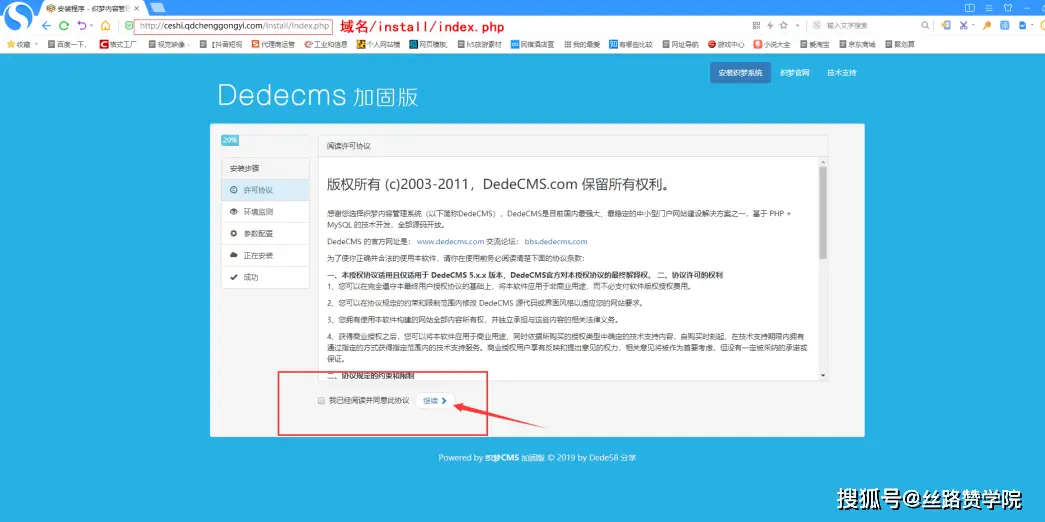Click the green security shield icon
The width and height of the screenshot is (1045, 522).
129,26
